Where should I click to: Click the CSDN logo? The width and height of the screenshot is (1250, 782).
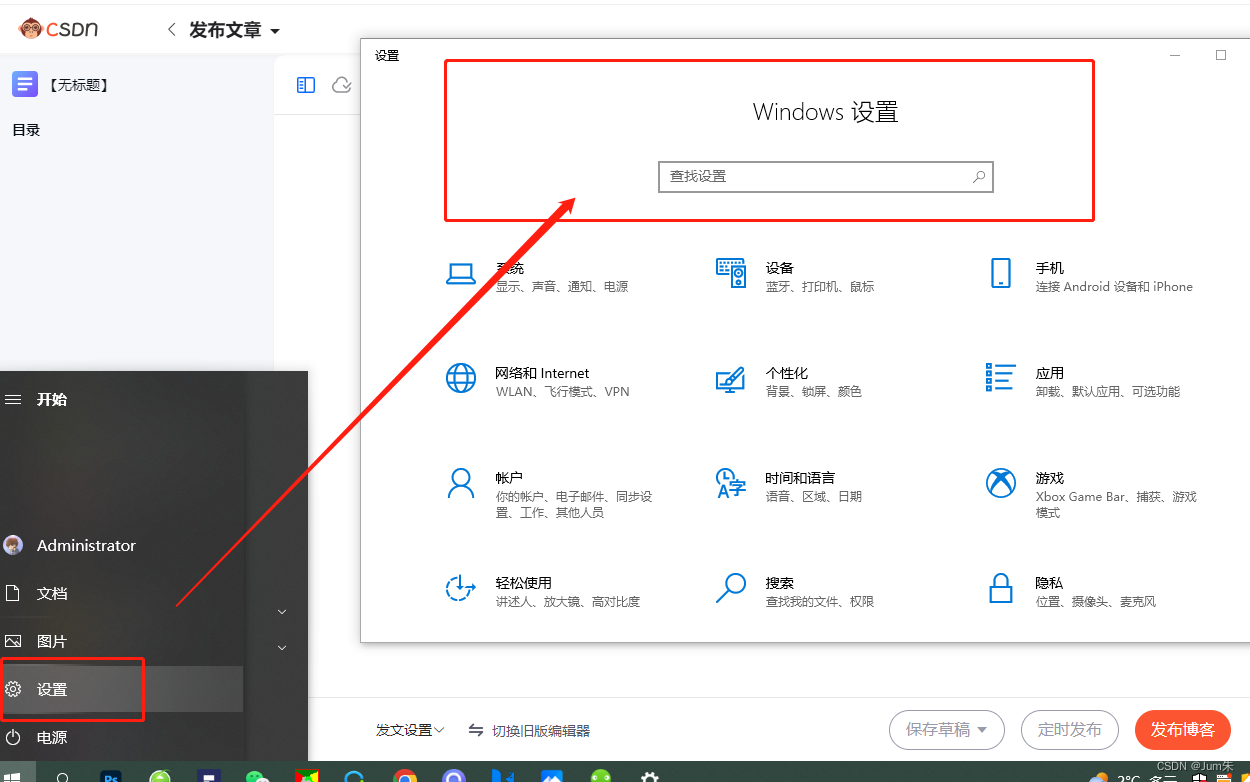(x=59, y=29)
